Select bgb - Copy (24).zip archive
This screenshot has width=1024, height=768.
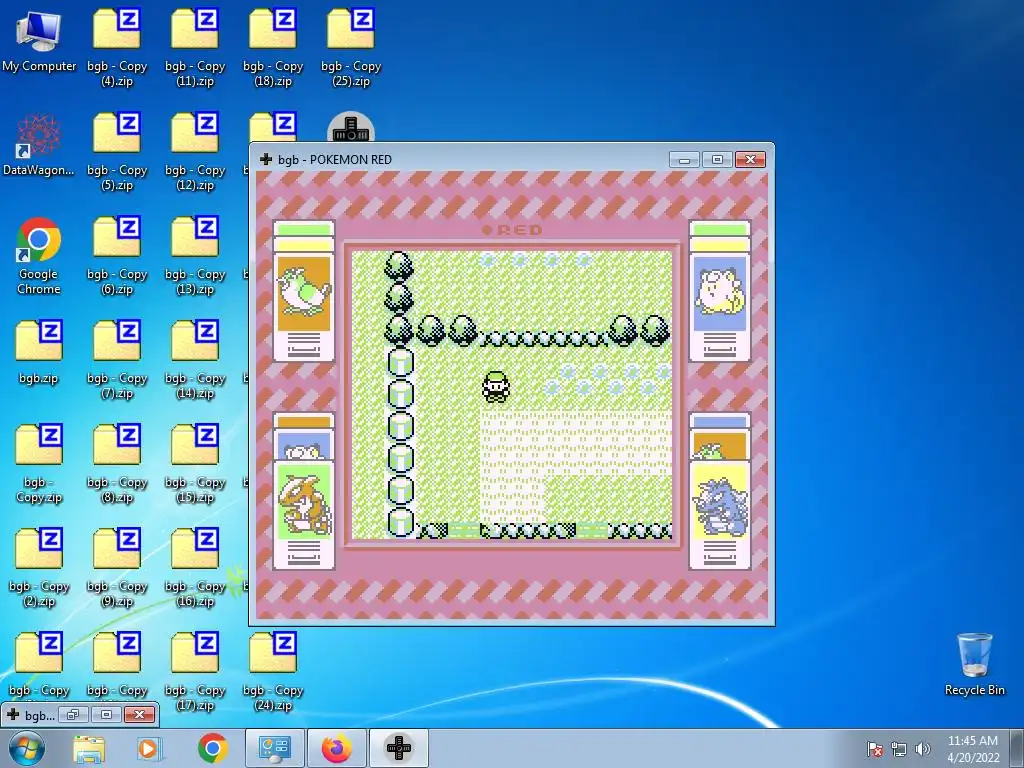[x=273, y=672]
